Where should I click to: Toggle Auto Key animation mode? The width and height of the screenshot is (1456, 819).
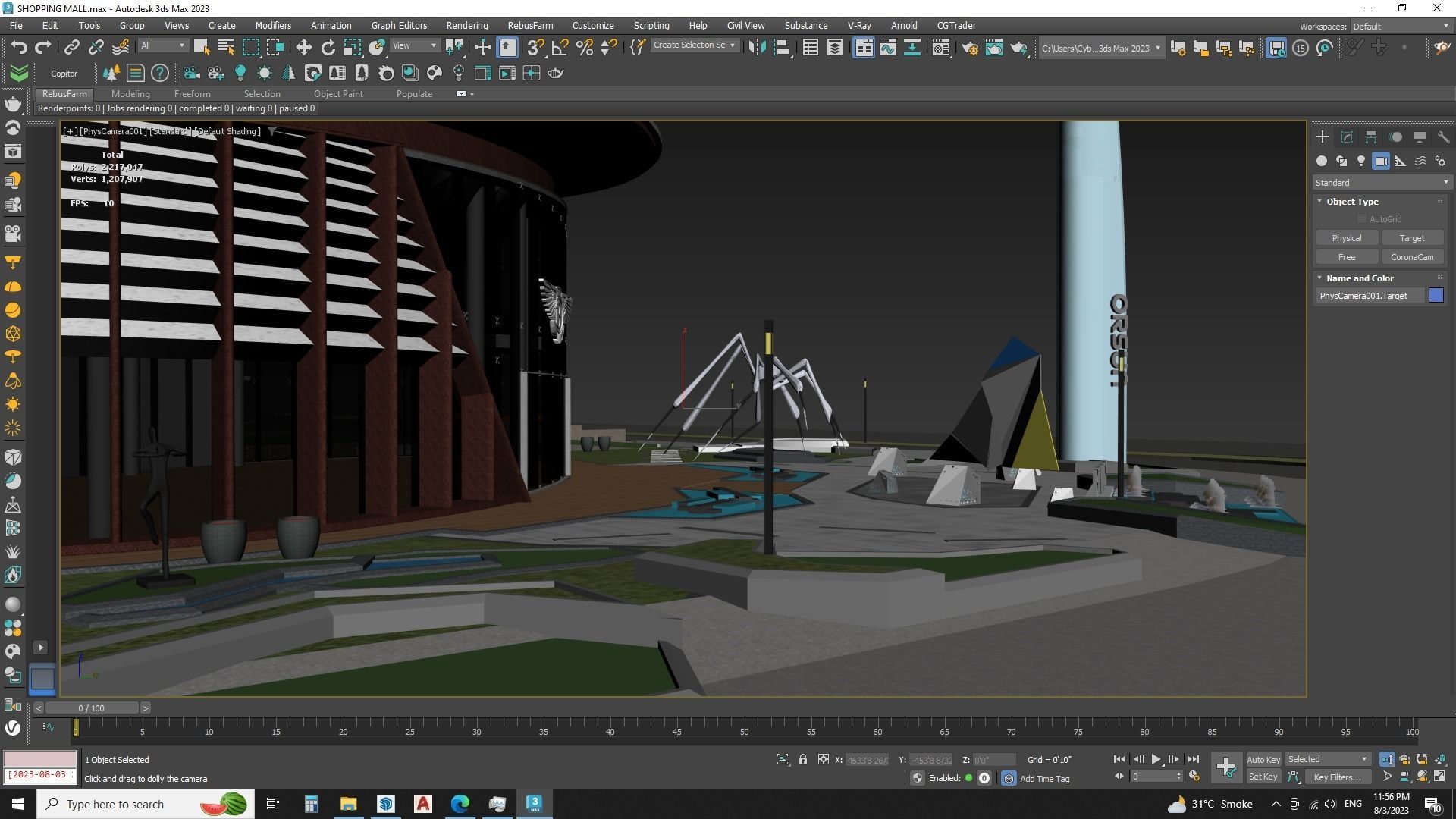tap(1263, 759)
